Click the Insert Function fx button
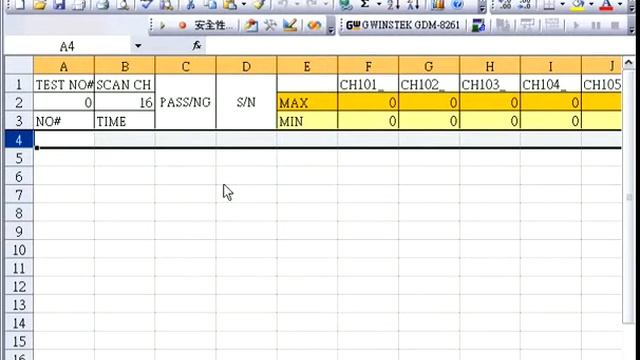The width and height of the screenshot is (640, 360). click(197, 46)
